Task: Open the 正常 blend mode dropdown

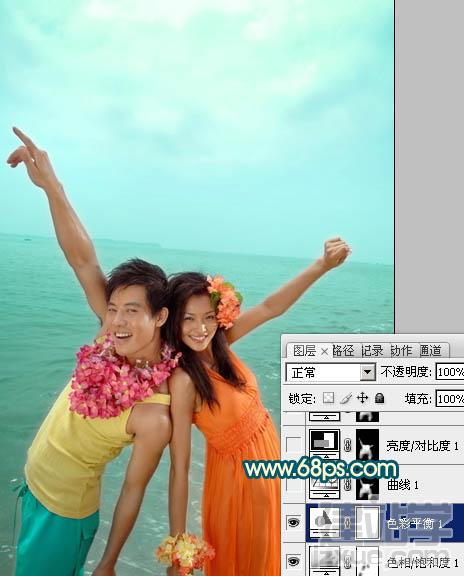Action: (331, 372)
